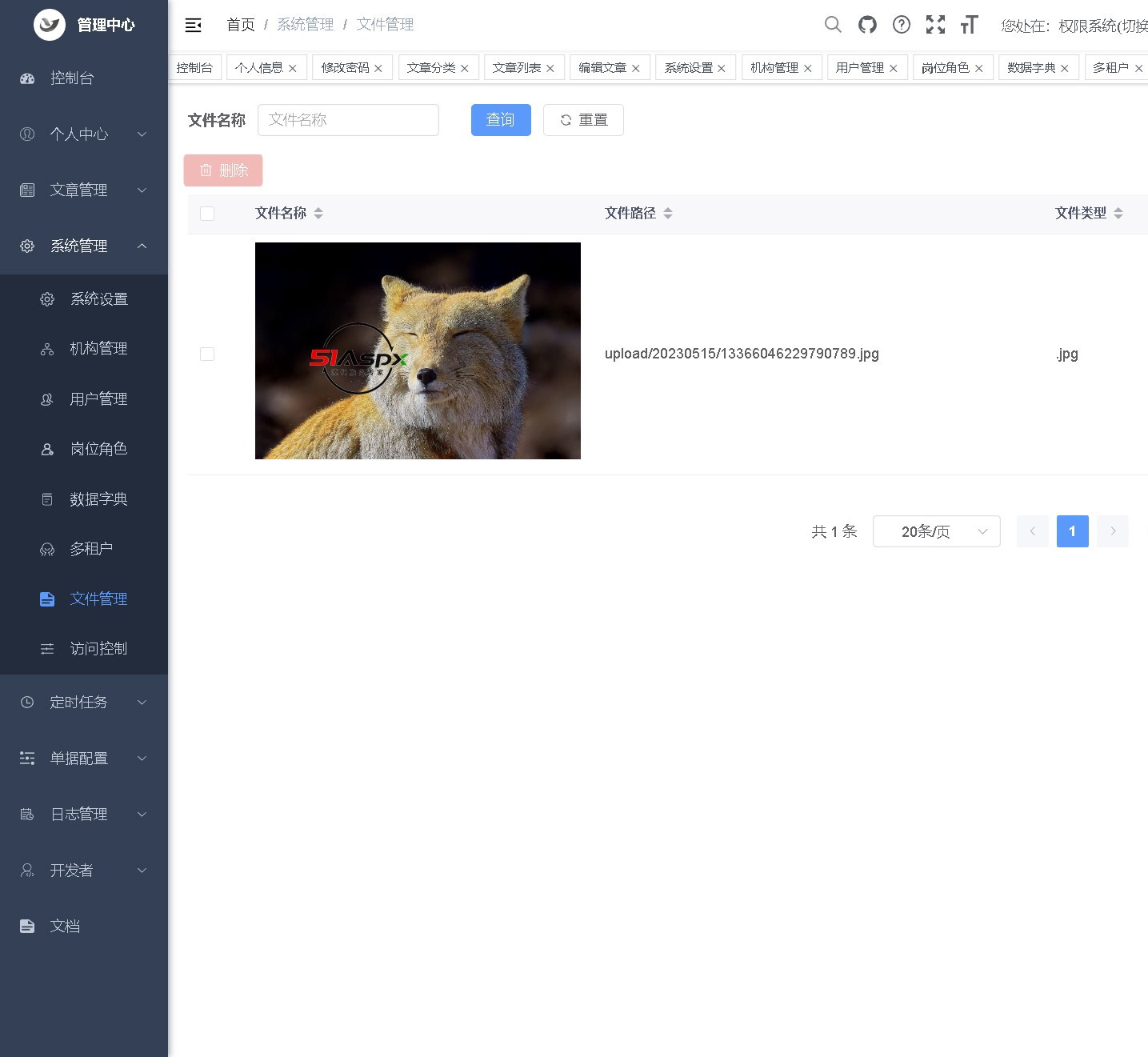Viewport: 1148px width, 1057px height.
Task: Click the 权限系统 location switcher text
Action: [1074, 26]
